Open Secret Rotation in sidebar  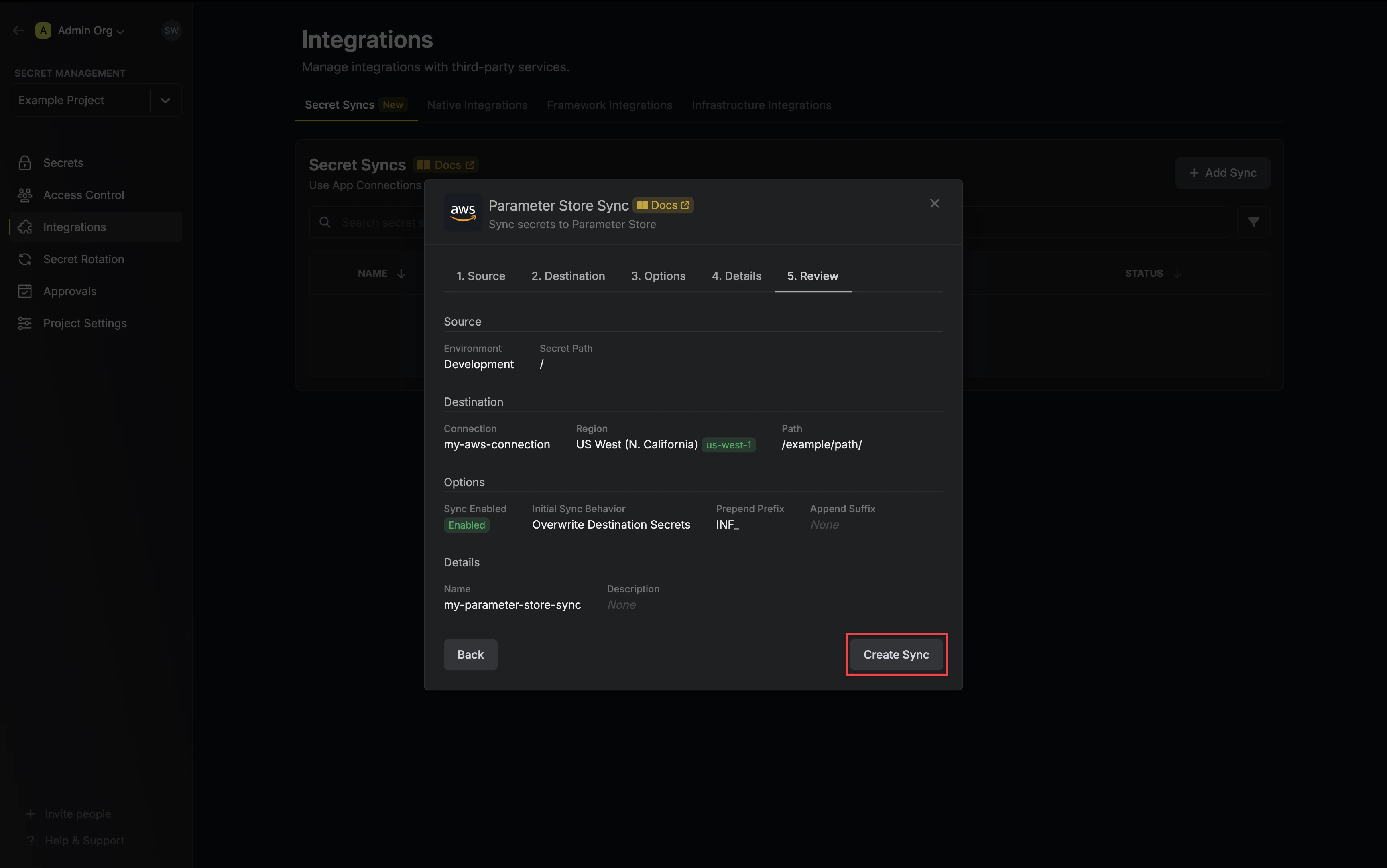click(96, 260)
